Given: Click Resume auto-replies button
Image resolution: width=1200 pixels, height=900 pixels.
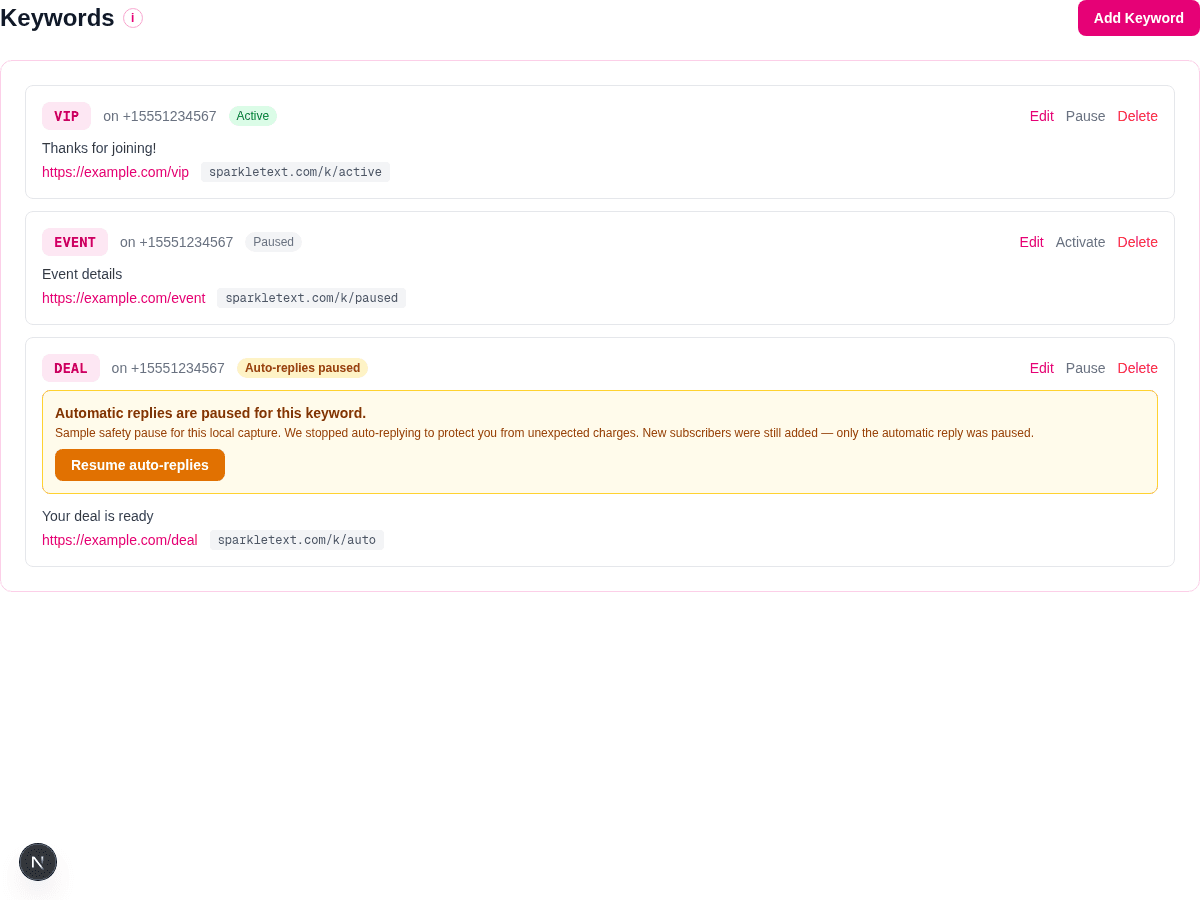Looking at the screenshot, I should (x=140, y=465).
